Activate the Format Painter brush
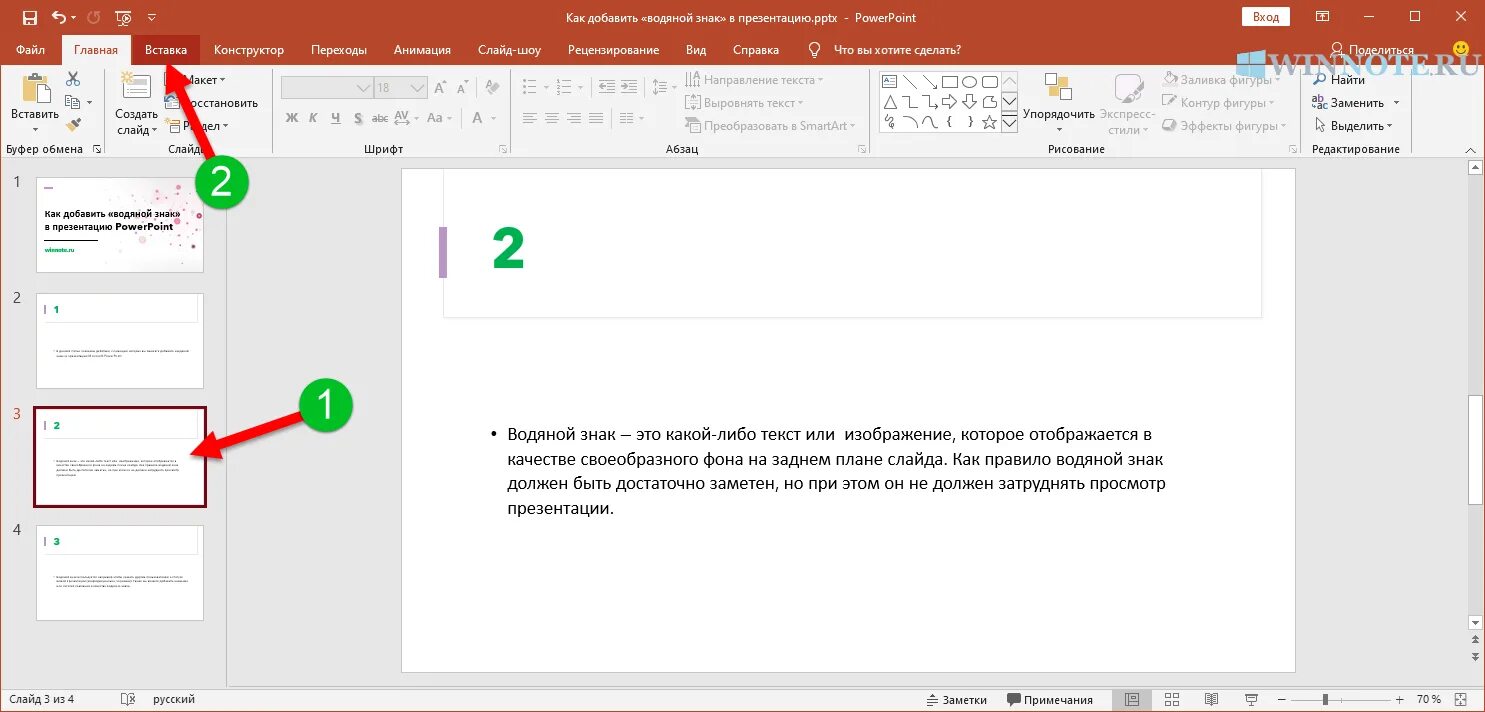The height and width of the screenshot is (712, 1485). coord(73,125)
